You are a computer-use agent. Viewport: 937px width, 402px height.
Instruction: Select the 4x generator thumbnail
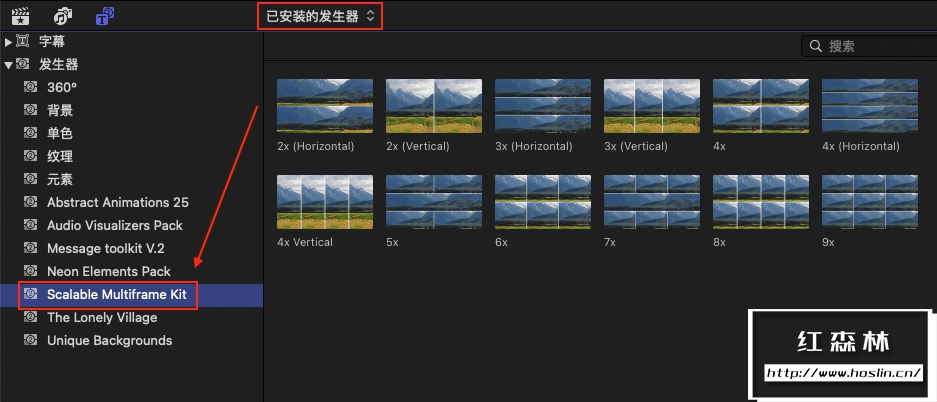click(x=761, y=106)
